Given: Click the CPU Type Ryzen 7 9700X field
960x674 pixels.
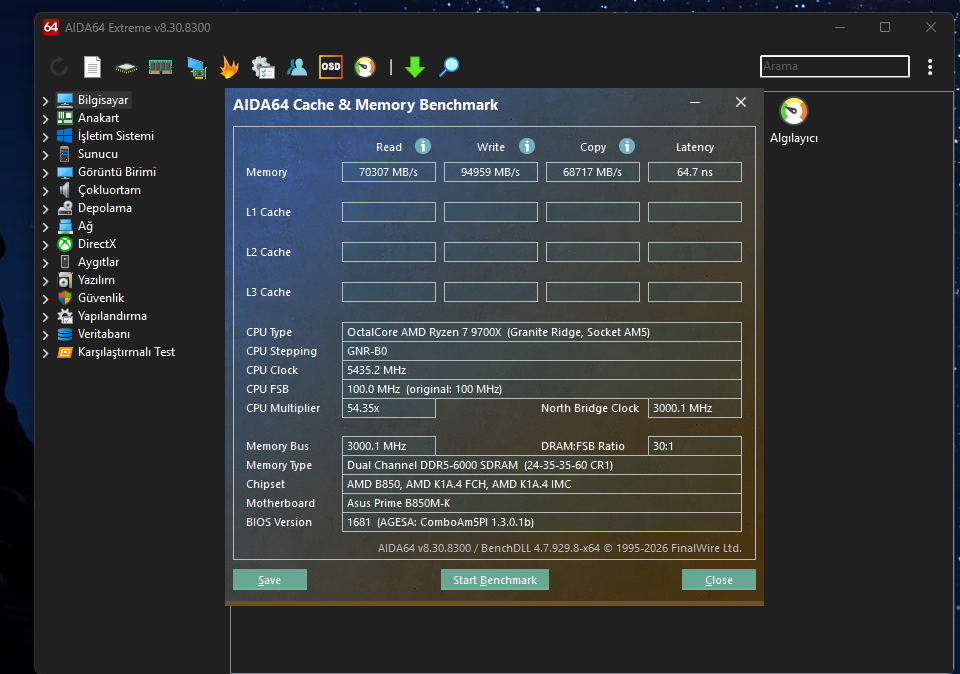Looking at the screenshot, I should 542,332.
